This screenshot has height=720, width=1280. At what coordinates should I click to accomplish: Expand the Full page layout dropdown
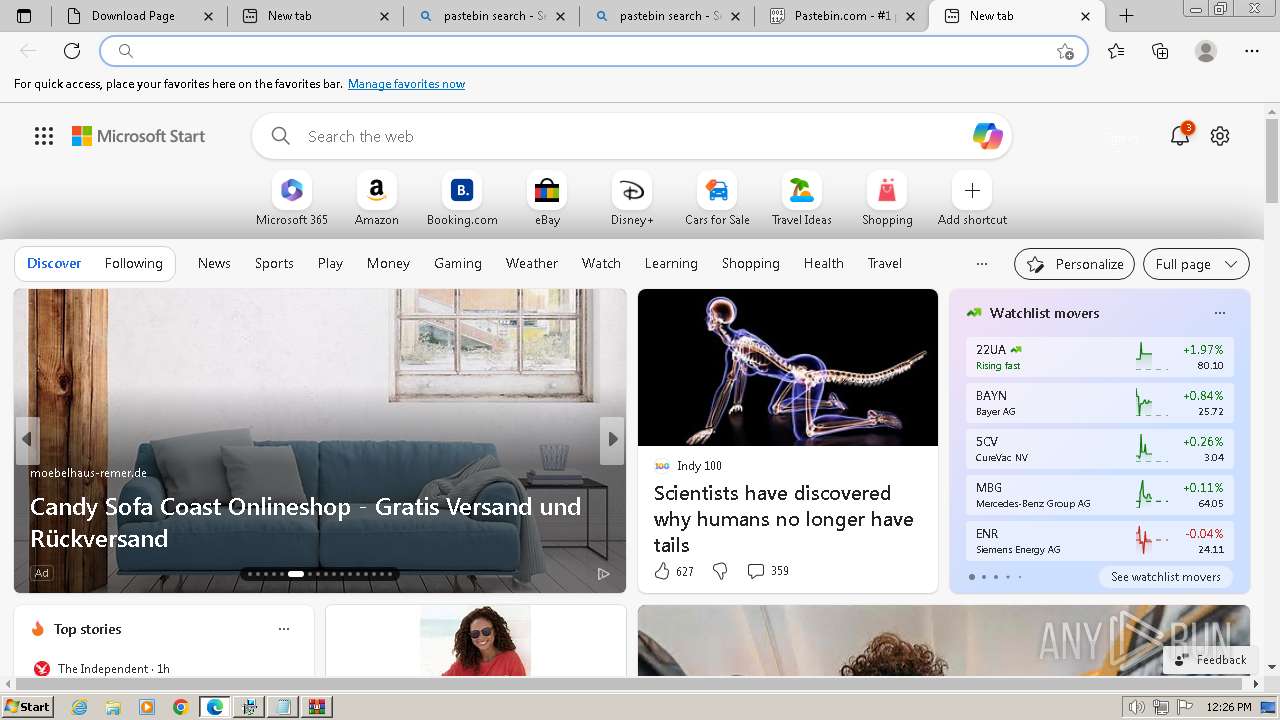(1196, 264)
